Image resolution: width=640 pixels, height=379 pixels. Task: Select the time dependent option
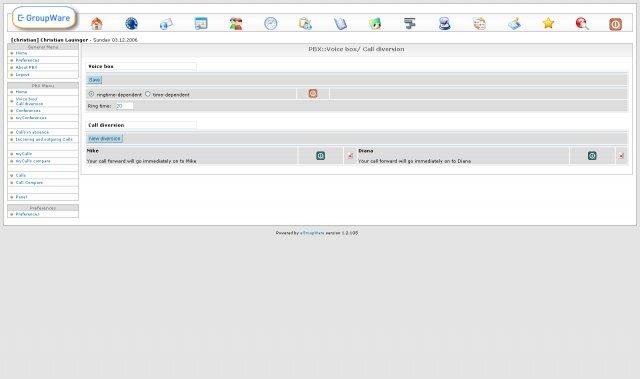coord(148,94)
